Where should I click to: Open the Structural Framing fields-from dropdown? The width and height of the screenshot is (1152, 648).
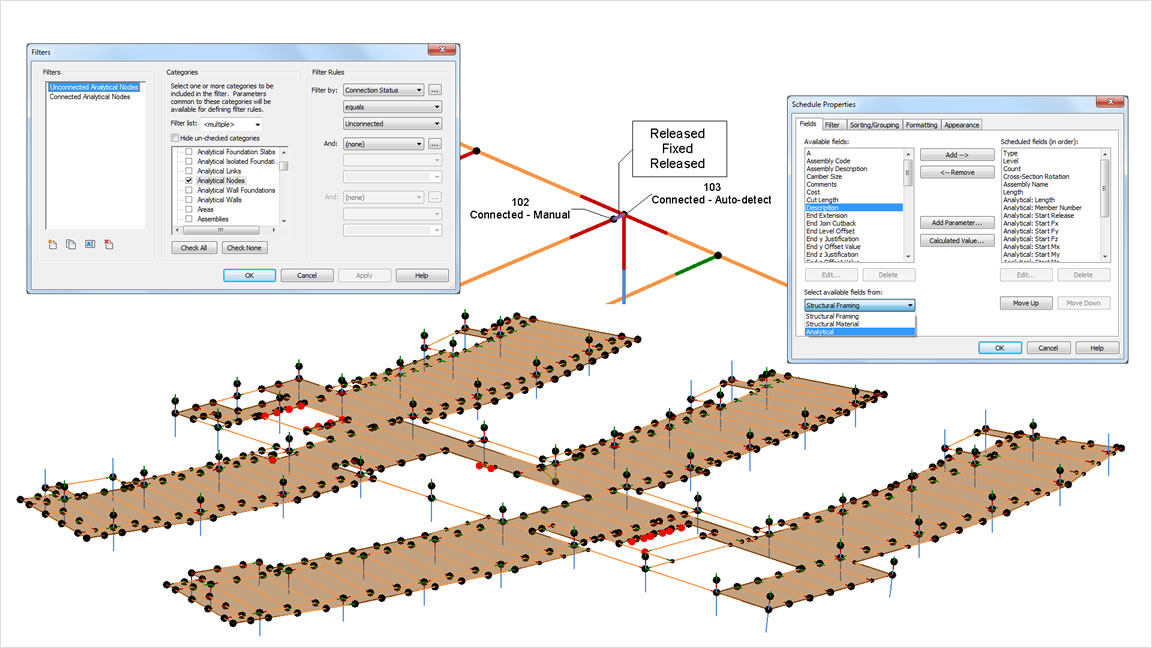point(860,305)
